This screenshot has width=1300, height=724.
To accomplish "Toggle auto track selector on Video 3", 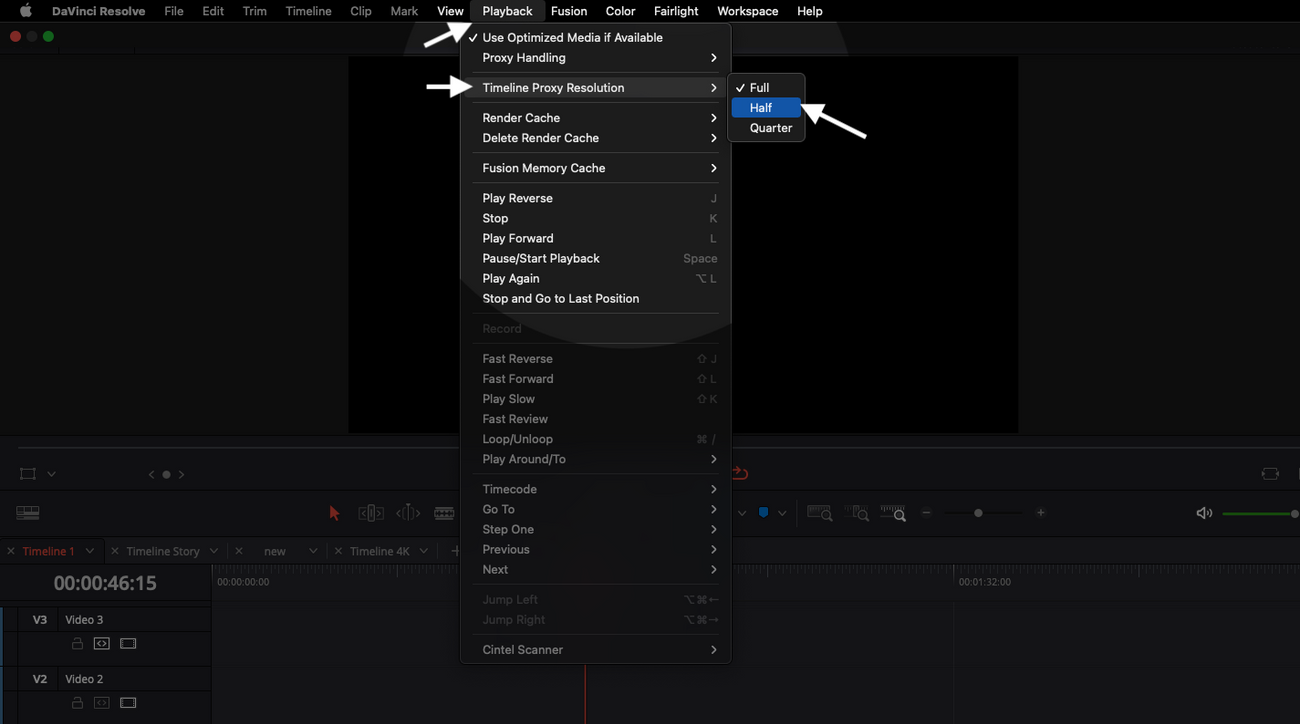I will click(102, 644).
